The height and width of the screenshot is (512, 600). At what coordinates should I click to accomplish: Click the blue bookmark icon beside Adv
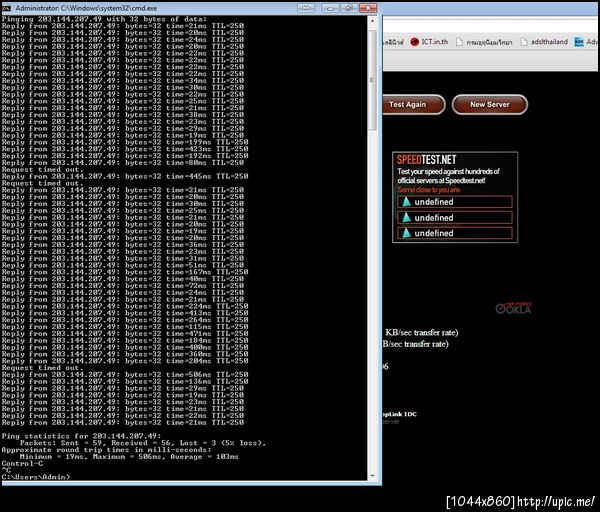(x=579, y=42)
